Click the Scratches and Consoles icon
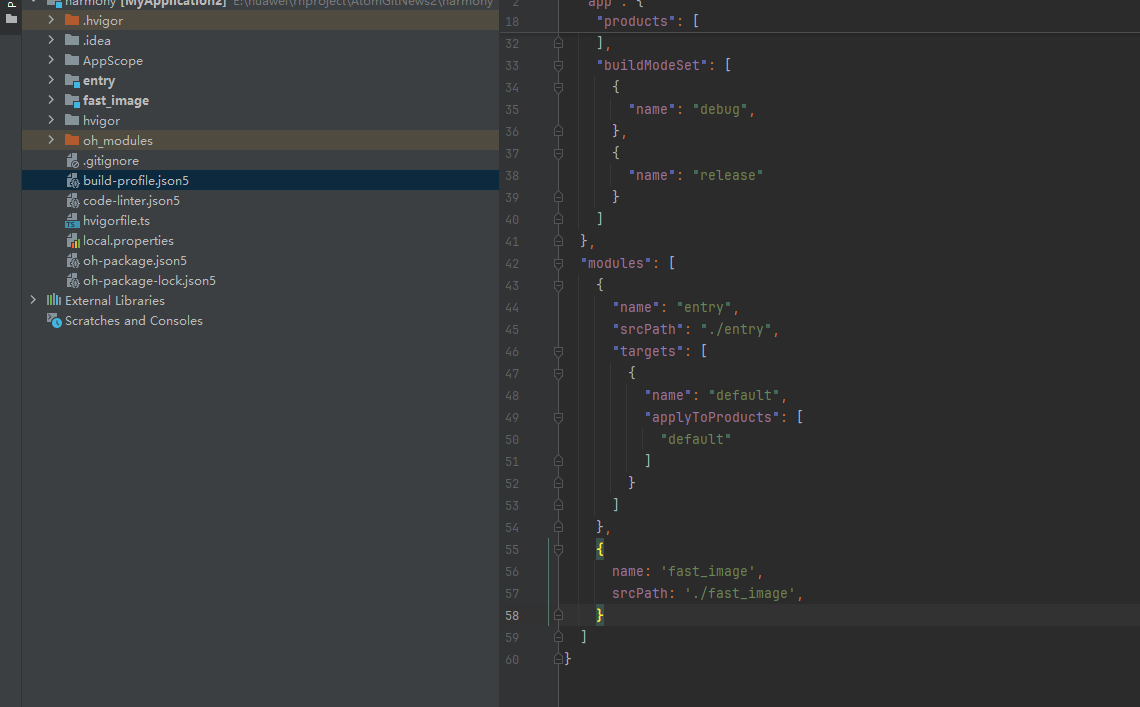 [x=55, y=321]
